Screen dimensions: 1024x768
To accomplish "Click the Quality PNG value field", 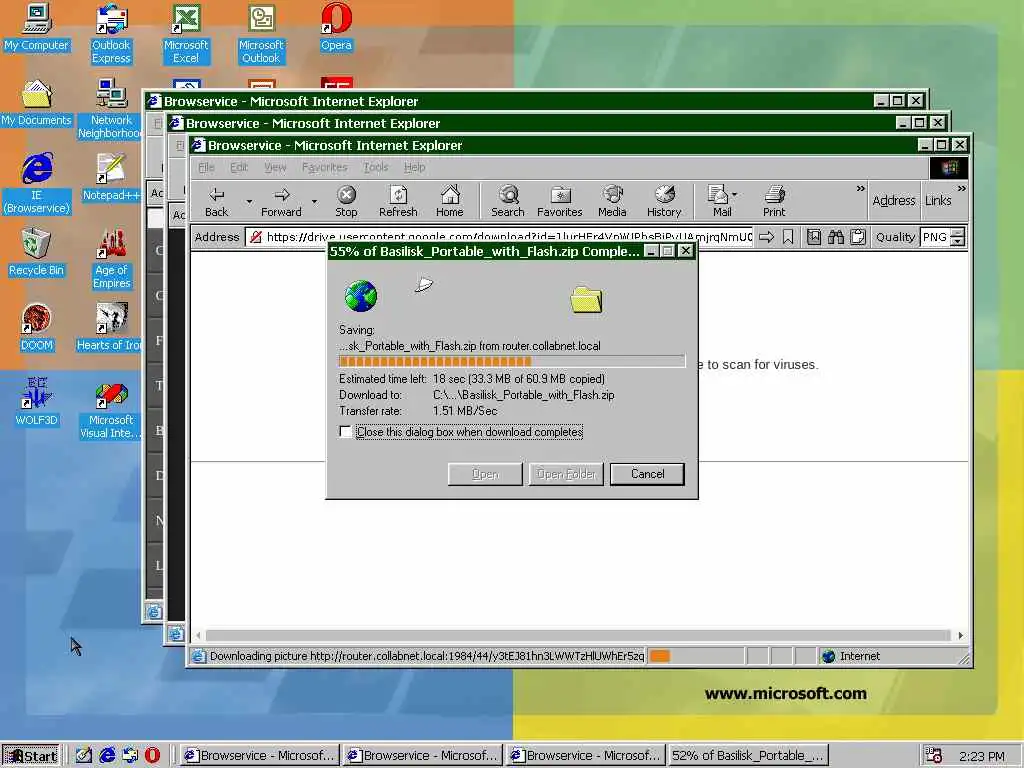I will (935, 237).
